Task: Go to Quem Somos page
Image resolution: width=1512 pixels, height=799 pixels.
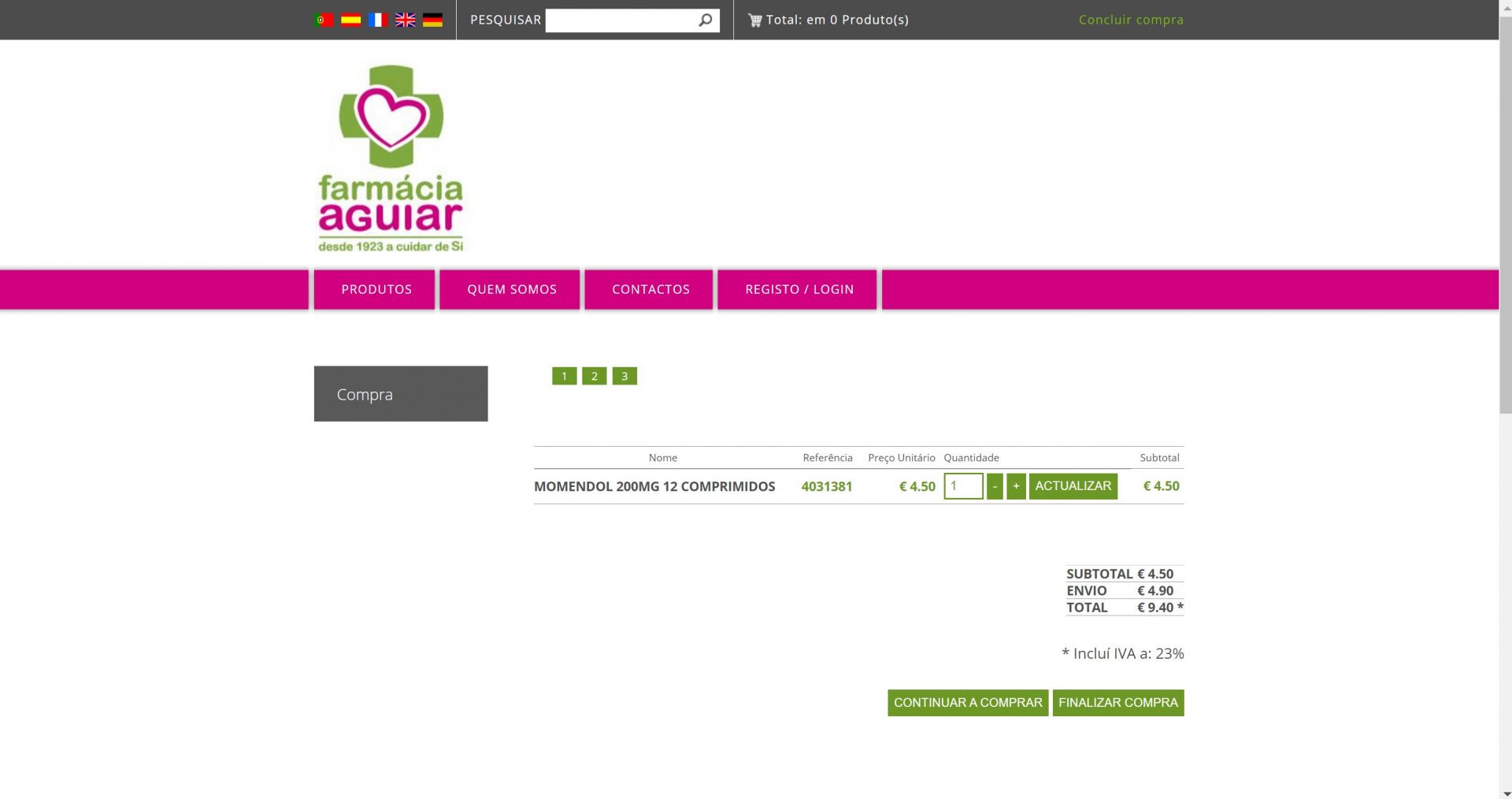Action: coord(511,289)
